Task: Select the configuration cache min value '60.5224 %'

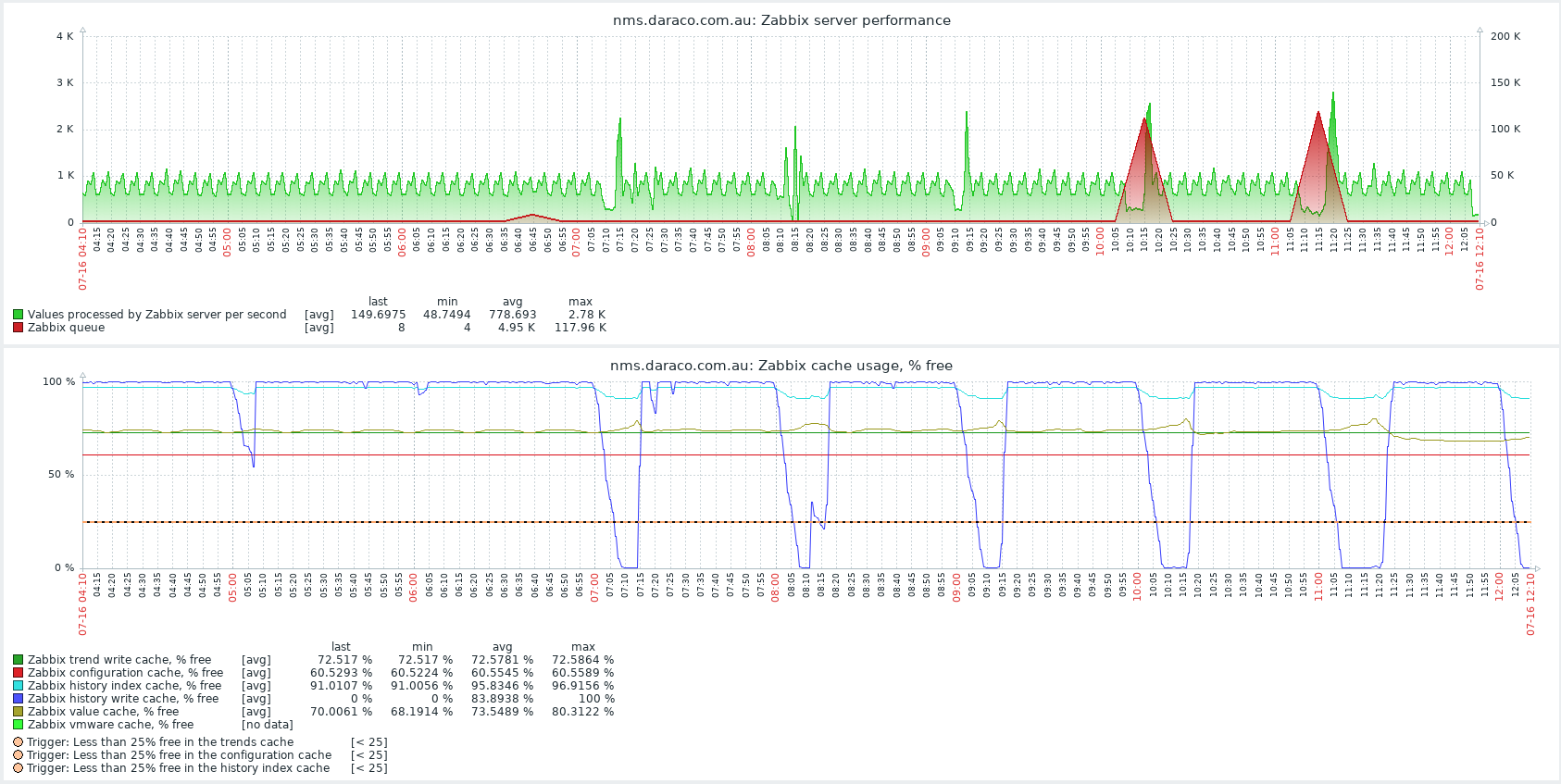Action: pos(421,673)
